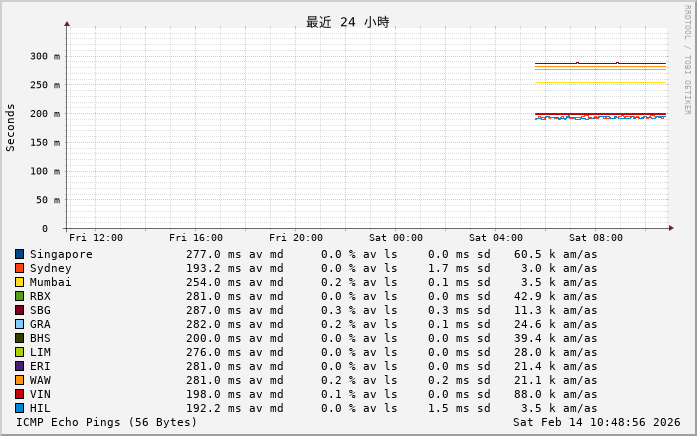Click the GRA light blue legend swatch
Viewport: 697px width, 436px height.
pyautogui.click(x=19, y=324)
